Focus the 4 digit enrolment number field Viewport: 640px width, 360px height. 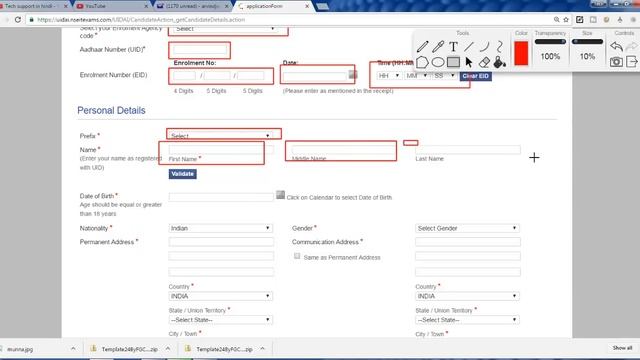(184, 76)
